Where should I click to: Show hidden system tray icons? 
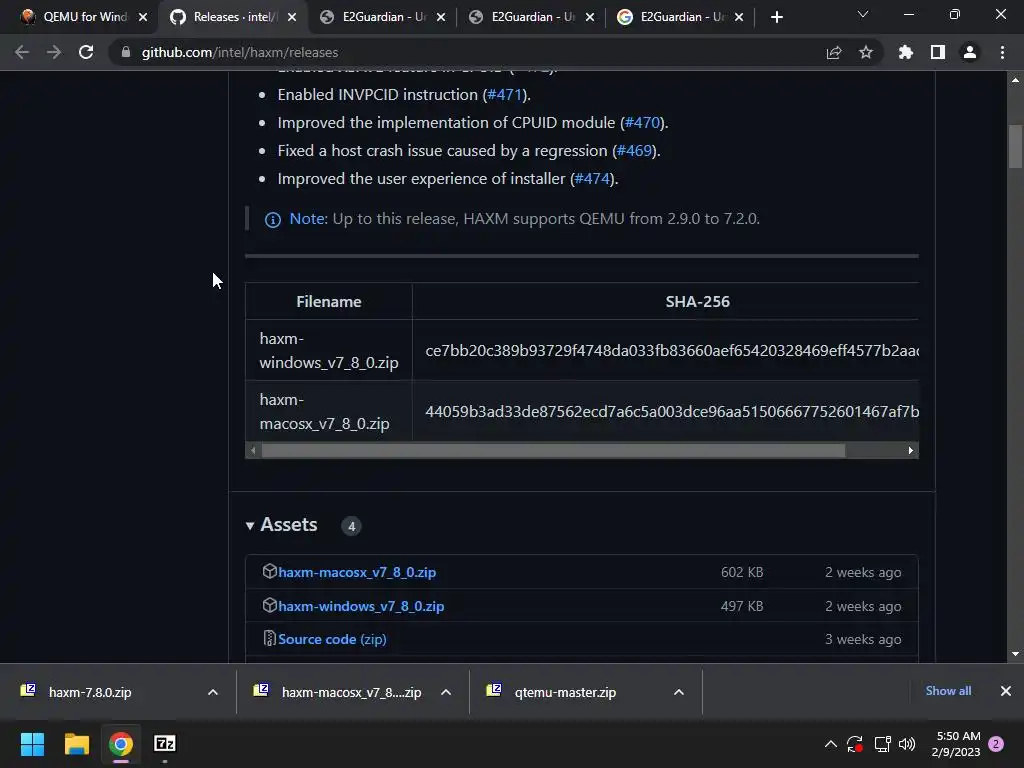831,744
